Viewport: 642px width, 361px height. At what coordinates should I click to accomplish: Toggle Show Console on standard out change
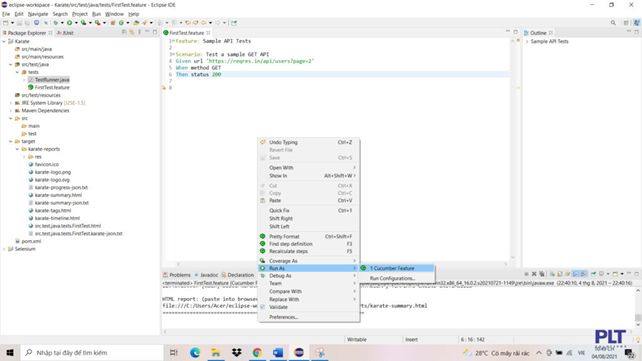[576, 274]
